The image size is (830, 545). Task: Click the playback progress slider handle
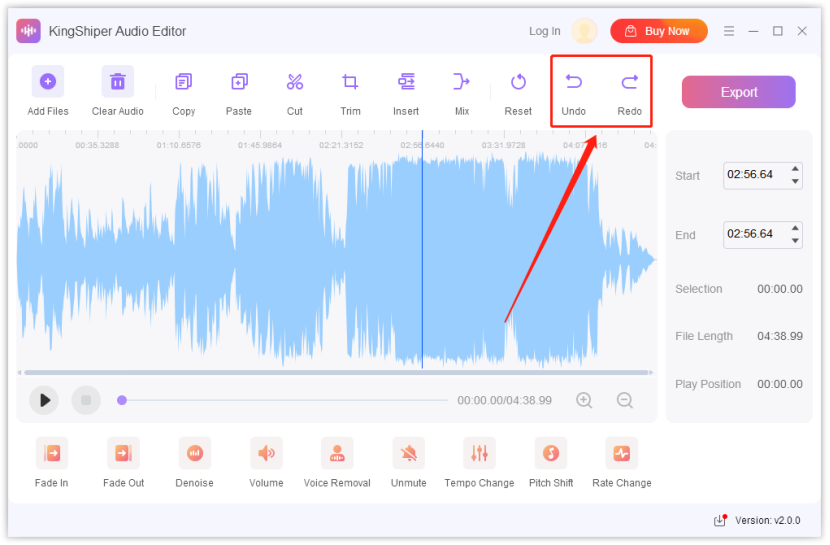(x=122, y=401)
